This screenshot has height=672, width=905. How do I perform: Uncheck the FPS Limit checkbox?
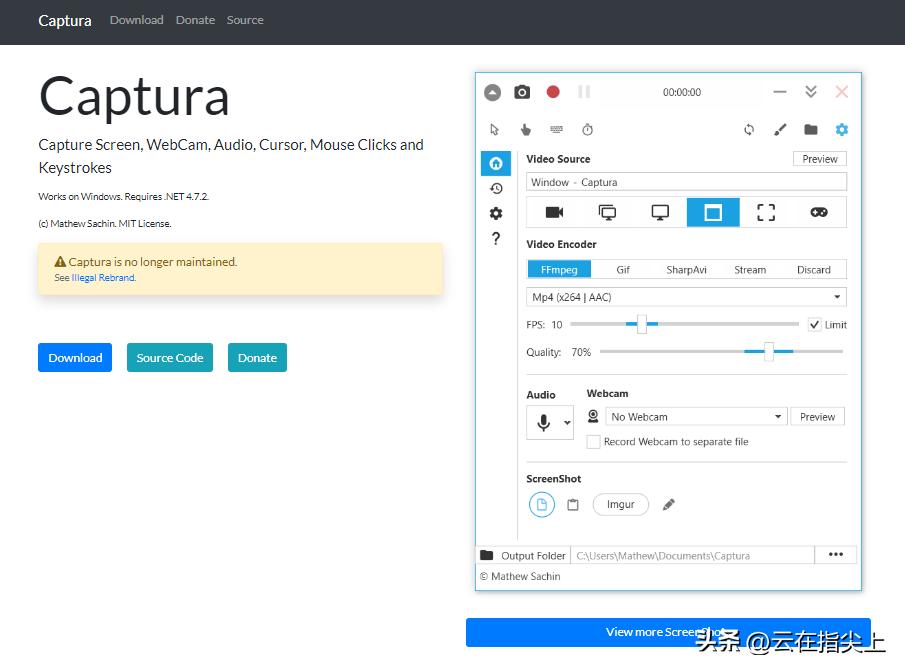coord(816,325)
